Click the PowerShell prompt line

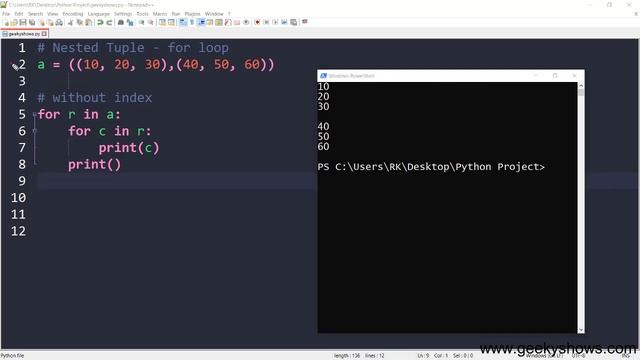coord(431,167)
